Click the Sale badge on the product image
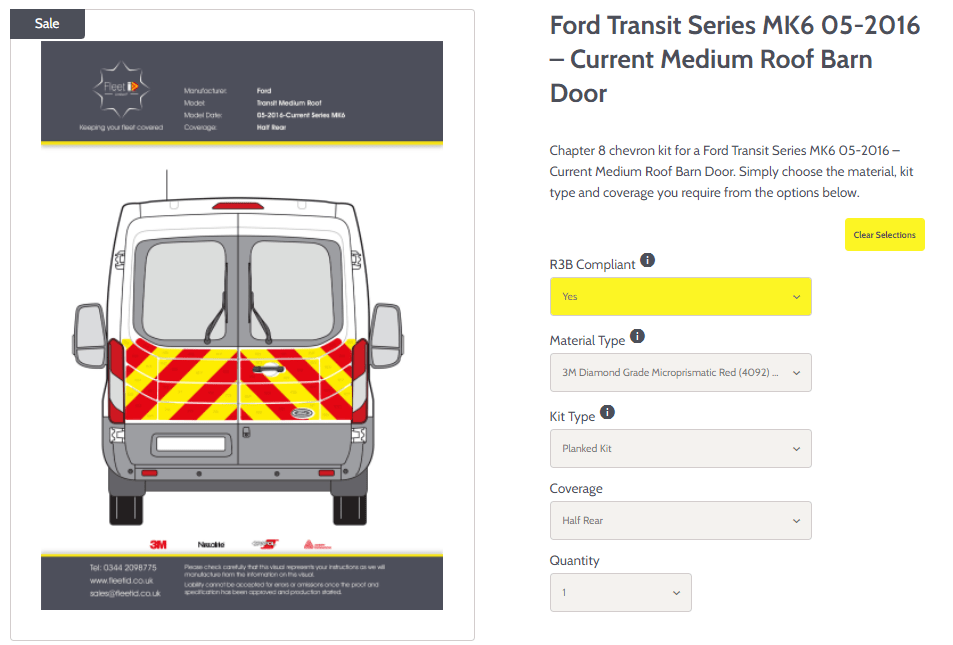Viewport: 953px width, 645px height. 47,24
